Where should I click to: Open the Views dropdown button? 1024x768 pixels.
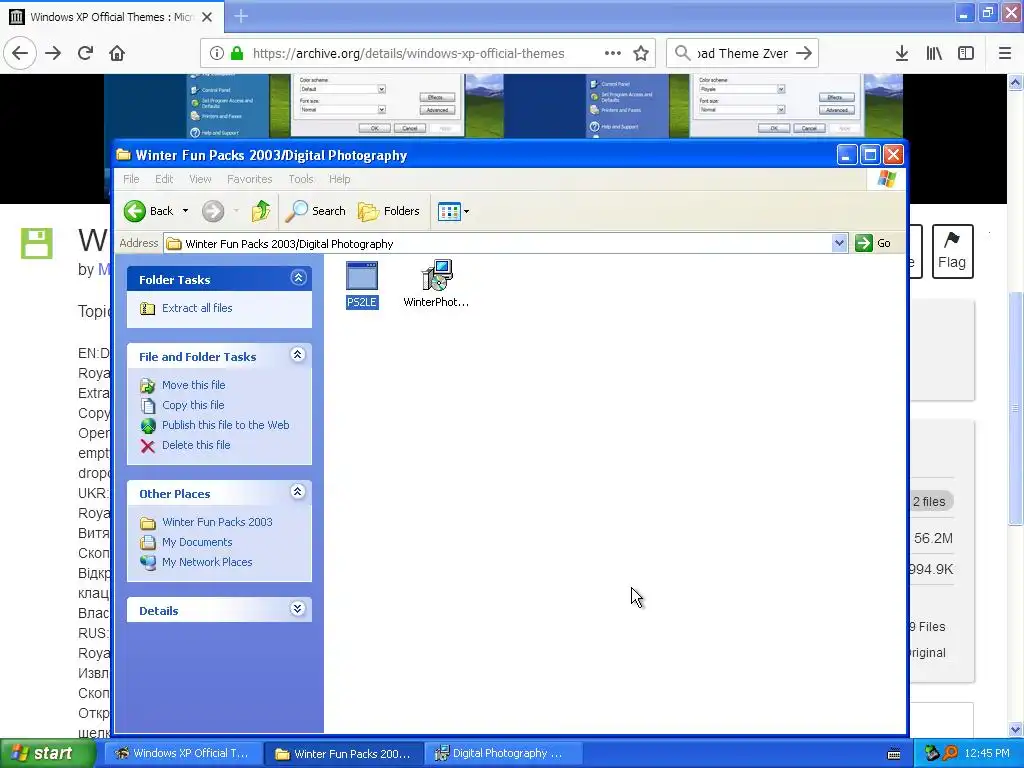tap(453, 211)
